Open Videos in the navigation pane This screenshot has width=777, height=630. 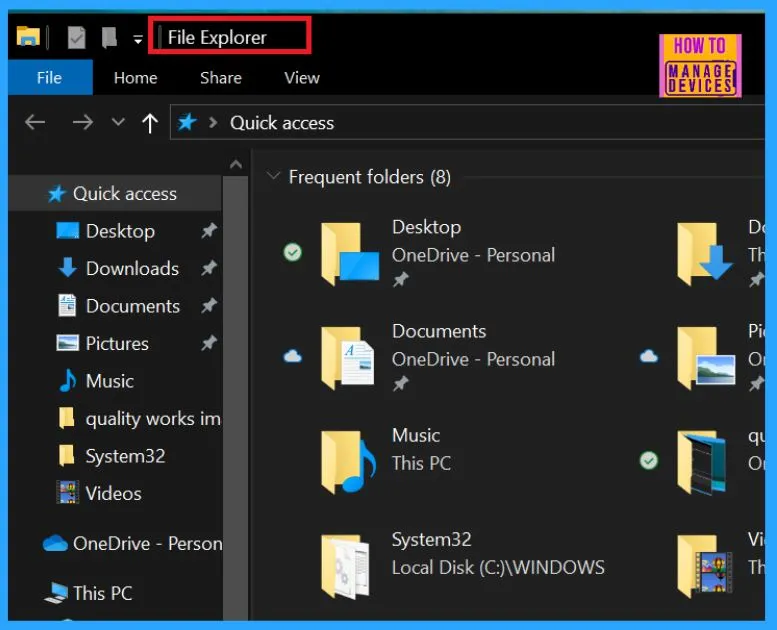(x=113, y=494)
